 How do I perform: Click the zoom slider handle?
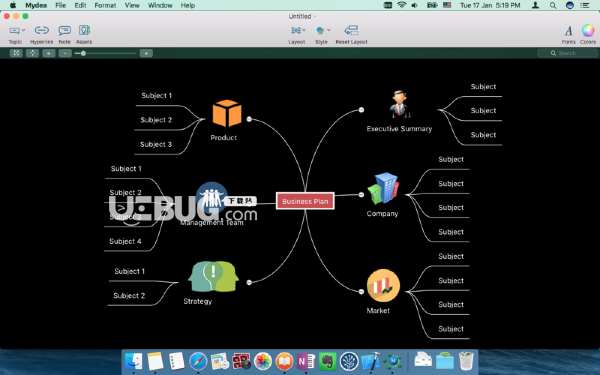coord(83,53)
